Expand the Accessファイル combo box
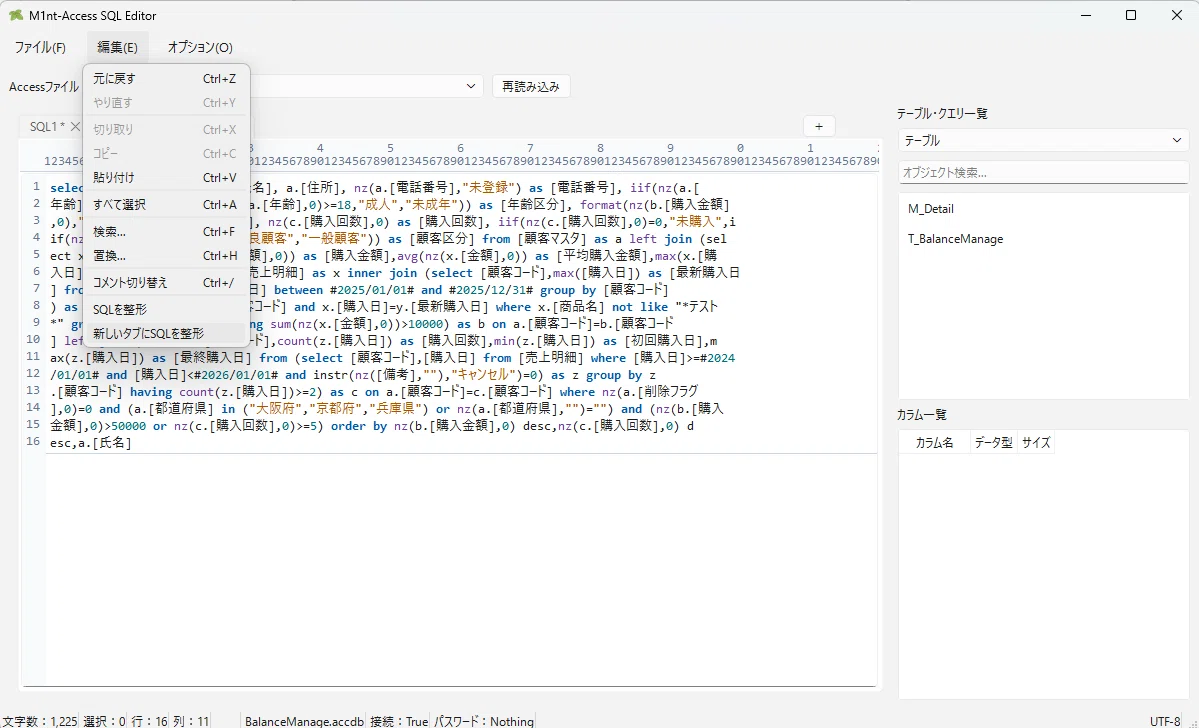 471,86
